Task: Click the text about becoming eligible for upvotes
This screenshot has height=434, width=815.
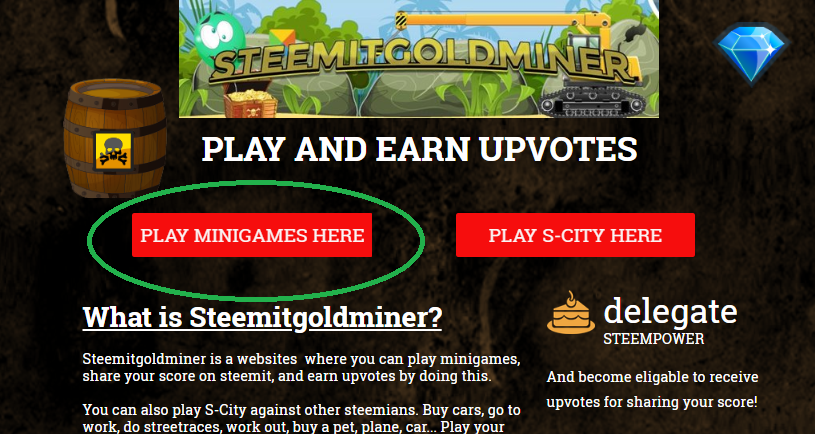Action: (x=652, y=389)
